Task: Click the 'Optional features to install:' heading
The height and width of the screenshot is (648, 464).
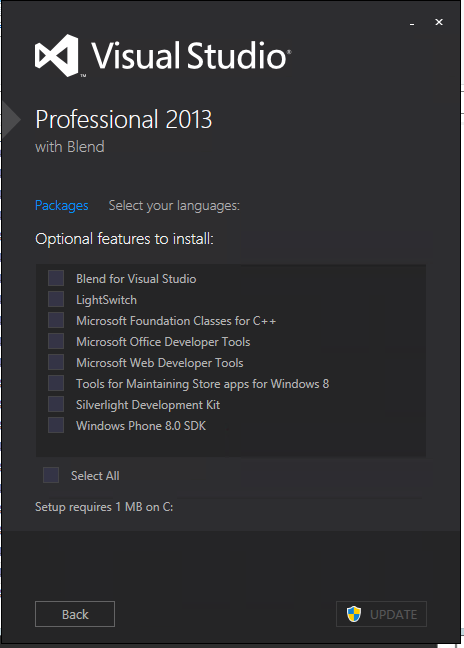Action: (x=124, y=239)
